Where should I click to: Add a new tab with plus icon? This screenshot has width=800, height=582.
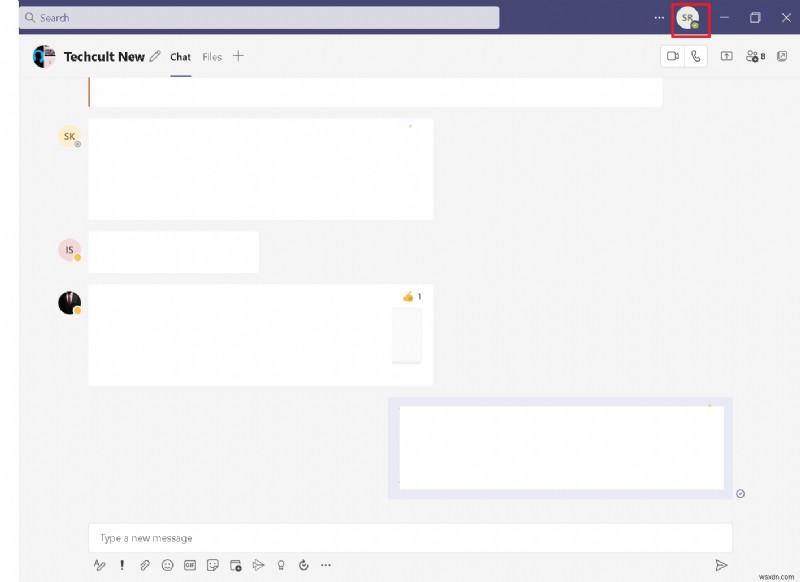point(238,56)
